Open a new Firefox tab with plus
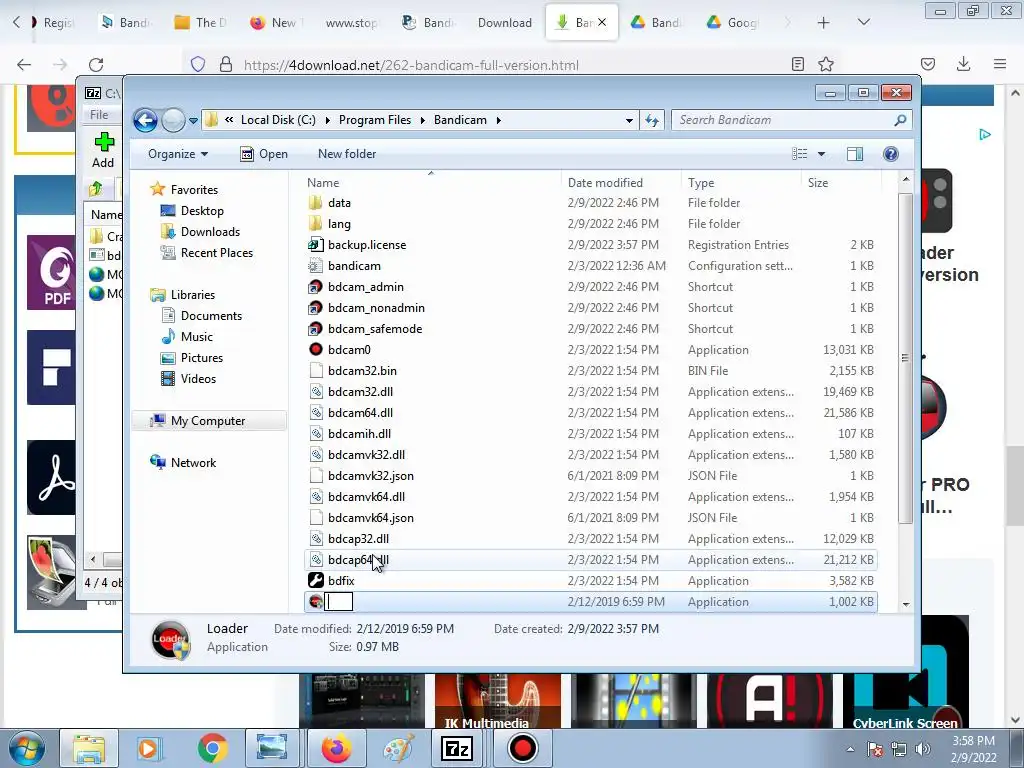1024x768 pixels. (x=824, y=23)
